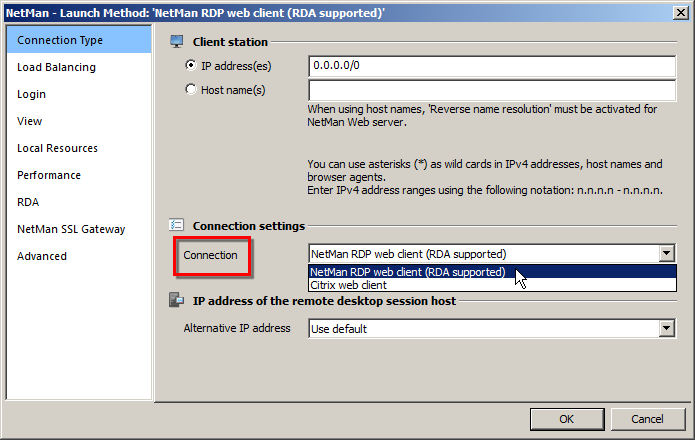
Task: Pick NetMan RDP web client option
Action: [x=408, y=271]
